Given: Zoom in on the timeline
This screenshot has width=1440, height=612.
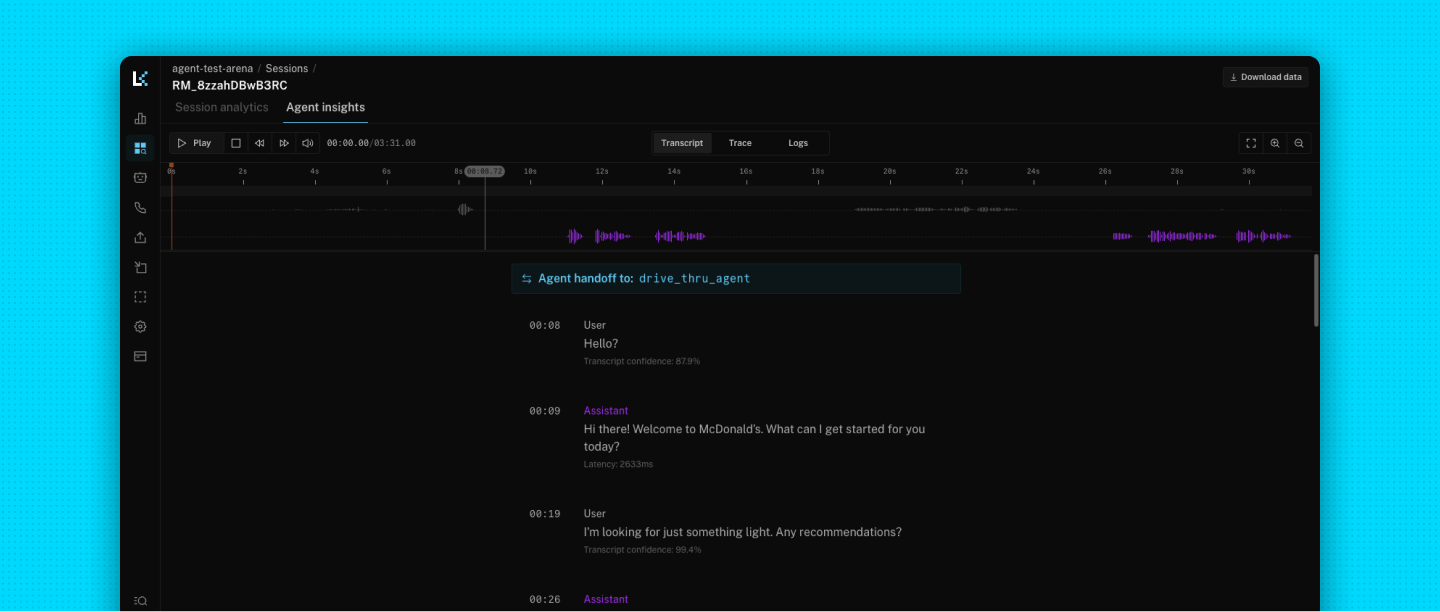Looking at the screenshot, I should (x=1275, y=143).
